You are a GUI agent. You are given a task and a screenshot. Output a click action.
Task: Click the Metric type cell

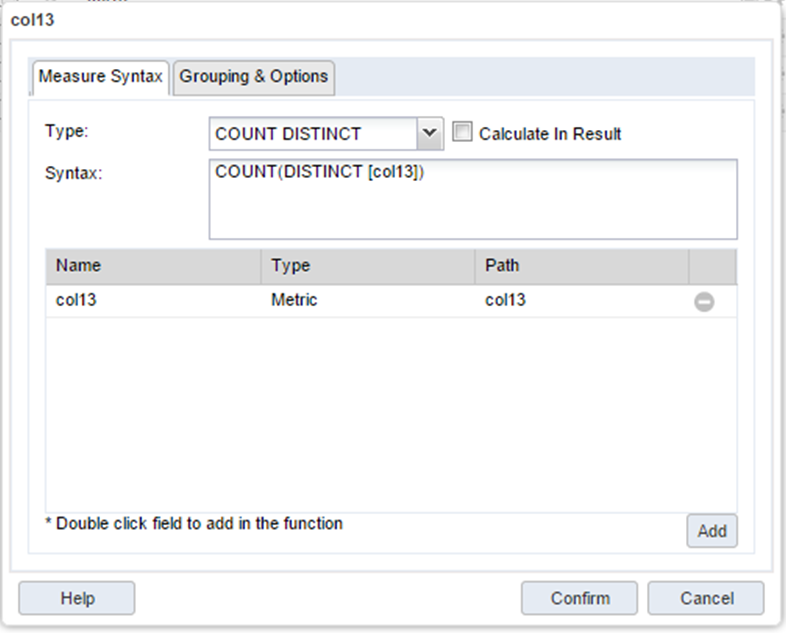pyautogui.click(x=367, y=301)
